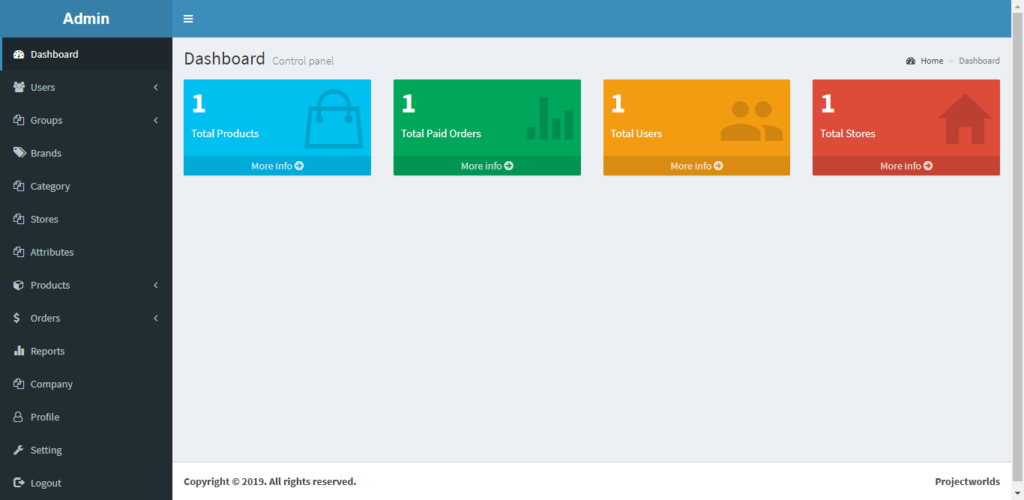Click the wrench icon beside Setting
The image size is (1024, 500).
coord(19,450)
